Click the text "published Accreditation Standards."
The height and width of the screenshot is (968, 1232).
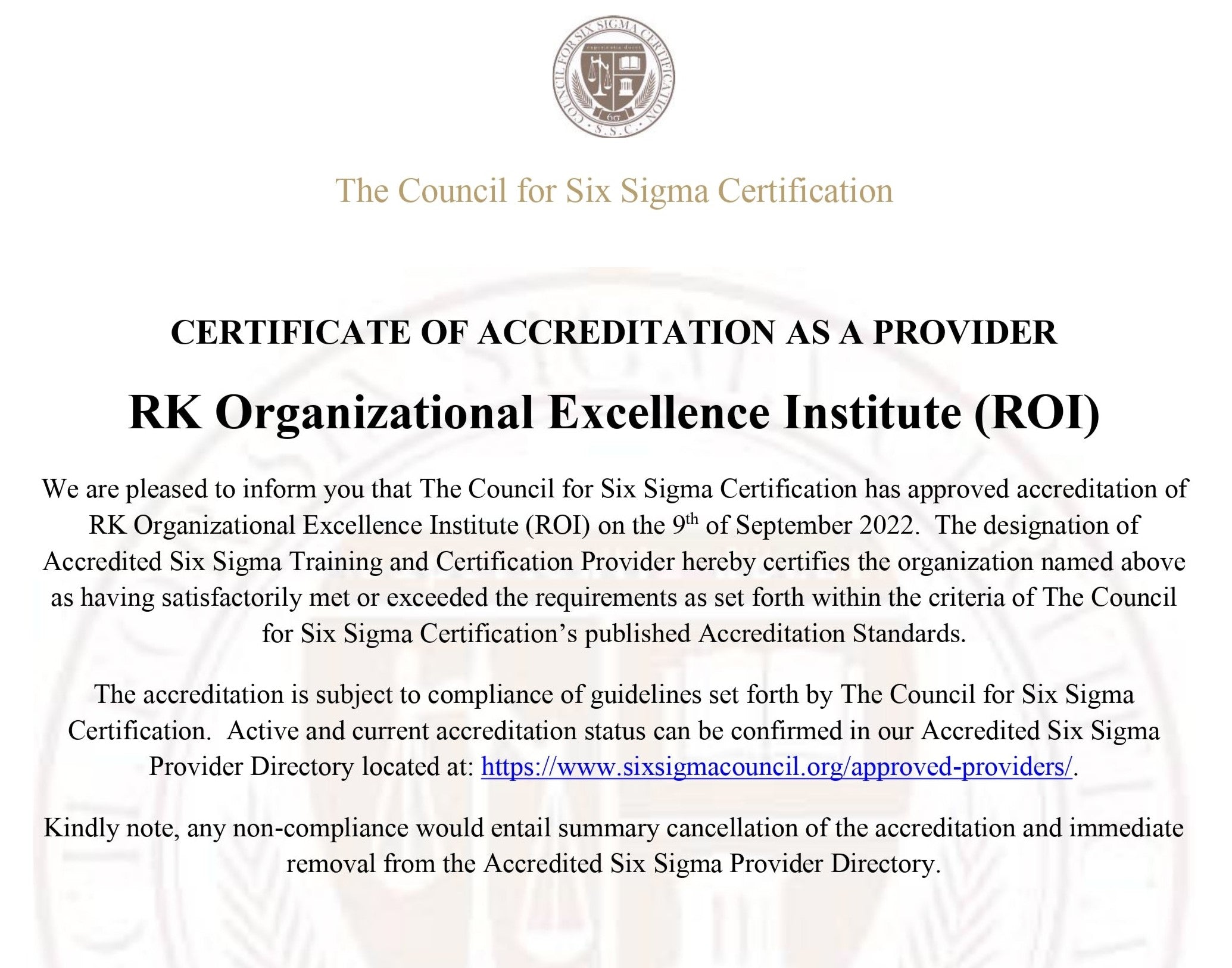click(x=775, y=634)
